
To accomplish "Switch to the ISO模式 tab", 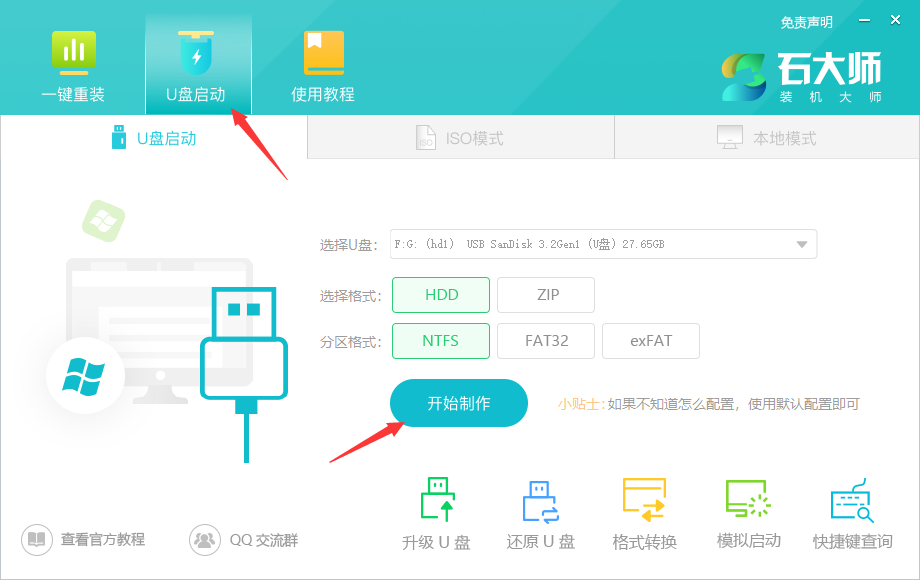I will coord(460,137).
